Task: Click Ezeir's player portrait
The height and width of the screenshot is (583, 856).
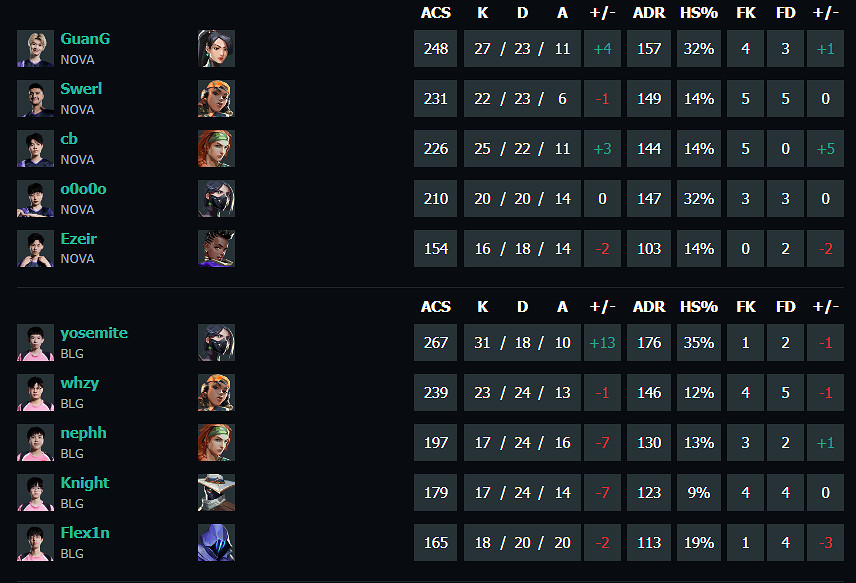Action: 35,248
